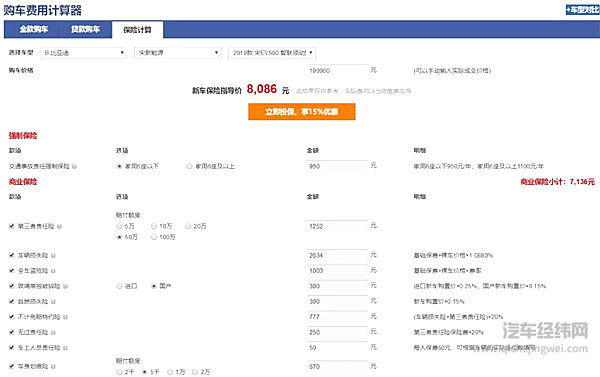Viewport: 600px width, 377px height.
Task: Click the 不计免赔特约险 amount field 777
Action: coord(337,317)
